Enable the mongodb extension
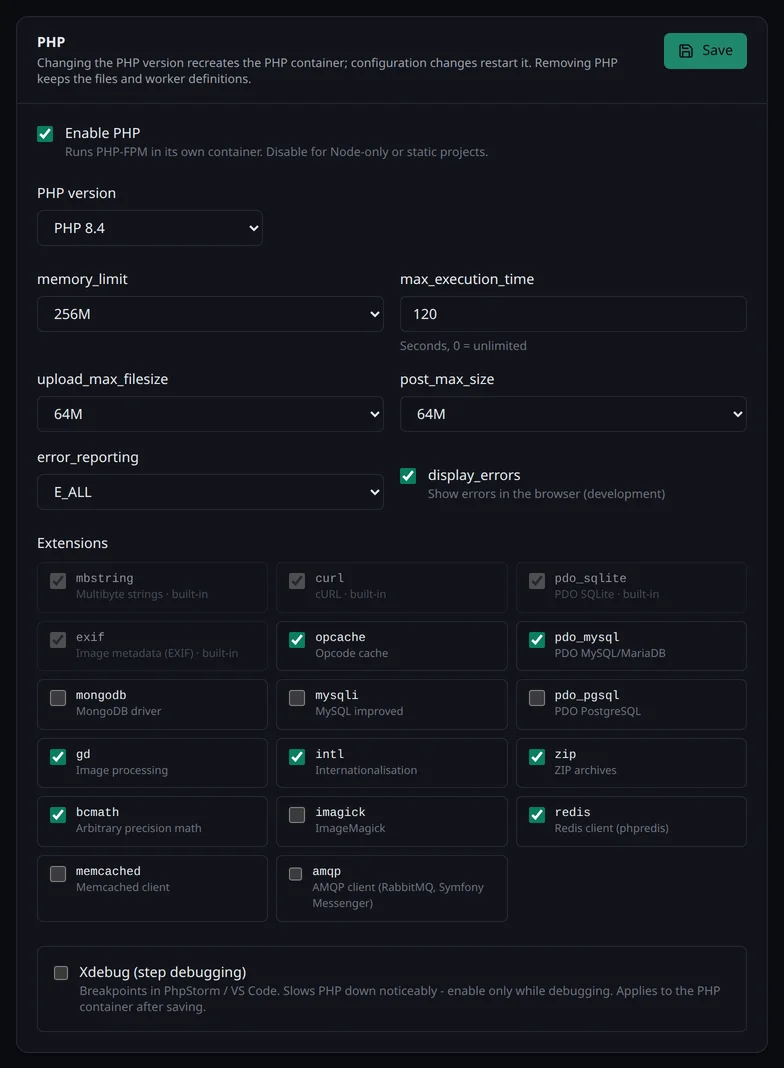This screenshot has width=784, height=1068. coord(58,697)
